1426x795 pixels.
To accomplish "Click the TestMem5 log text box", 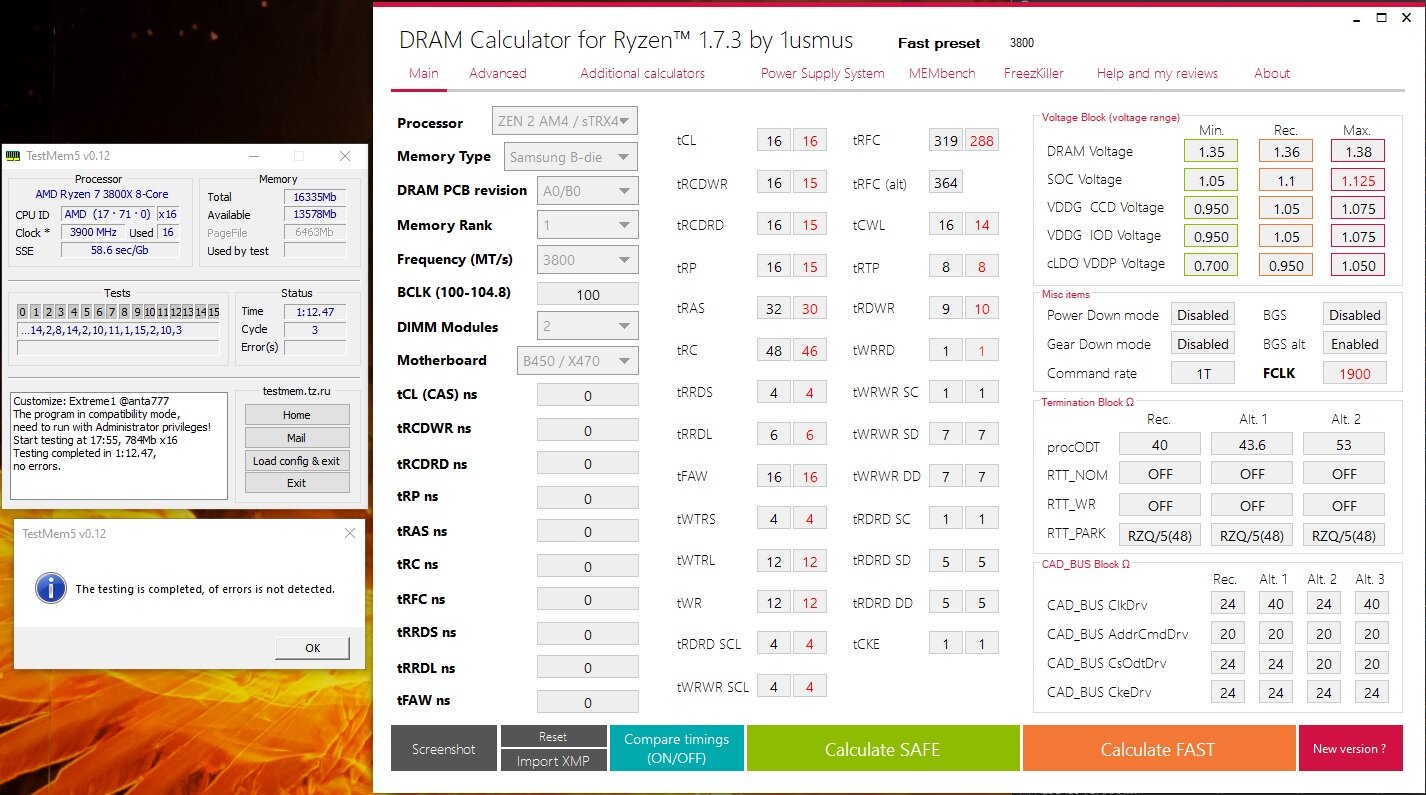I will tap(119, 446).
